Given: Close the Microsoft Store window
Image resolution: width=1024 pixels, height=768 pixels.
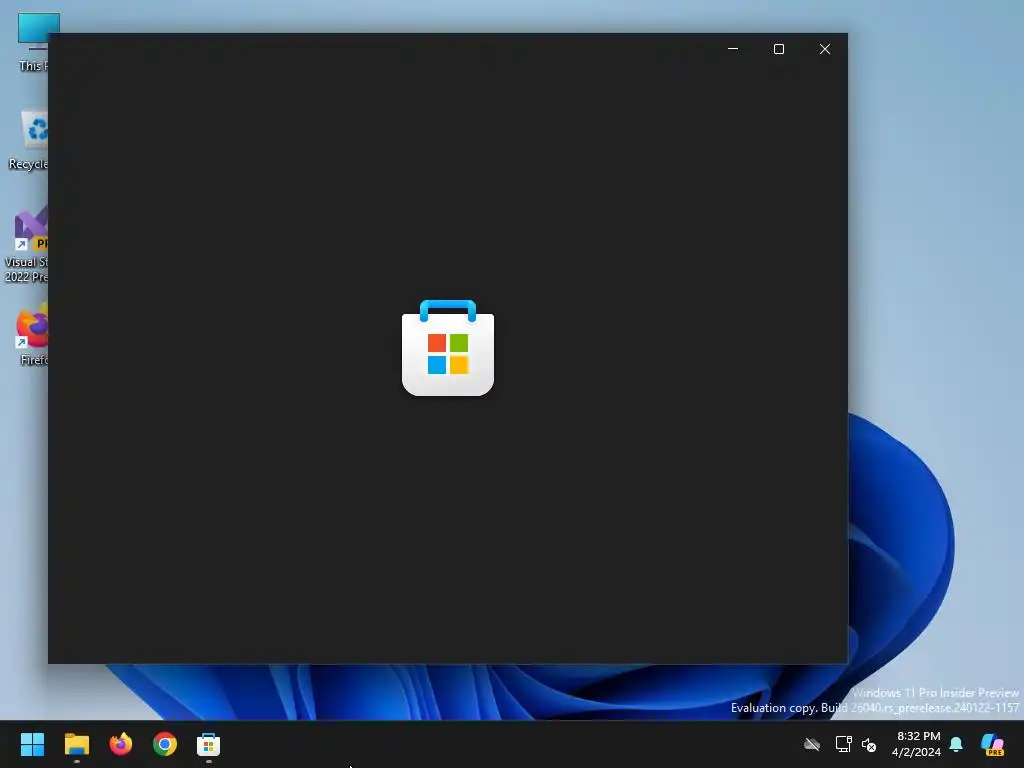Looking at the screenshot, I should tap(825, 49).
